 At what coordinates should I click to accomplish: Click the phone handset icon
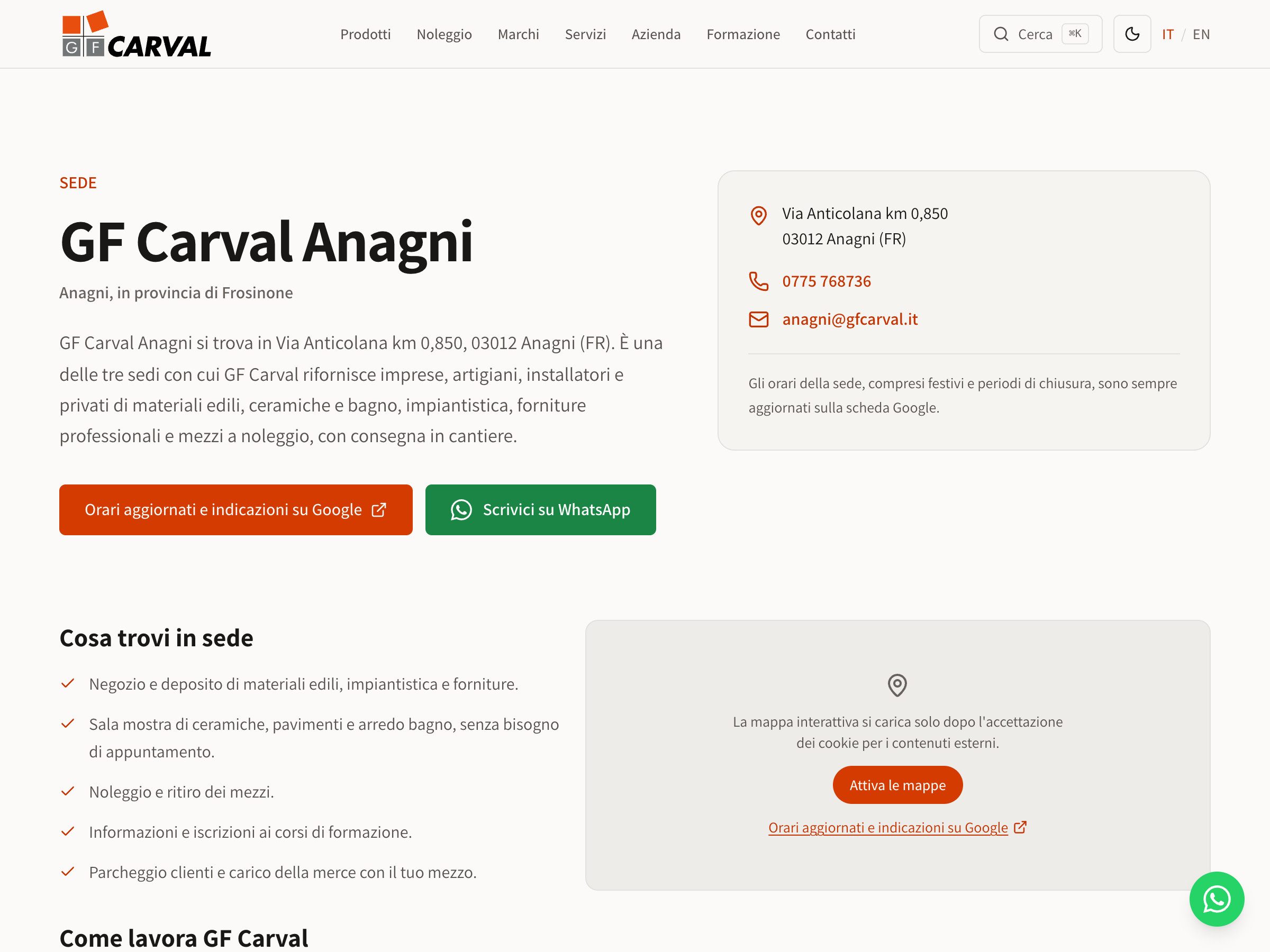(758, 281)
